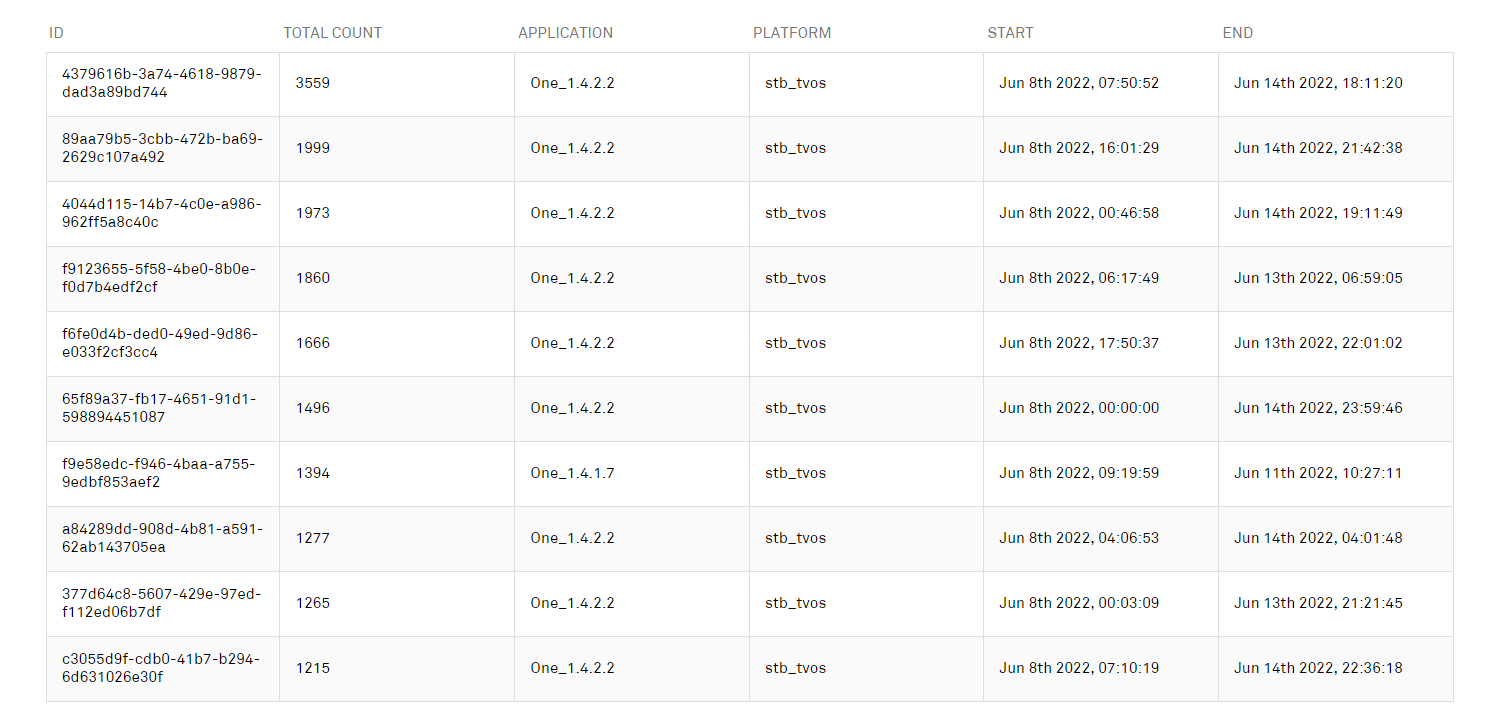Open the row with ID starting 4379616b
This screenshot has width=1498, height=707.
pos(161,84)
